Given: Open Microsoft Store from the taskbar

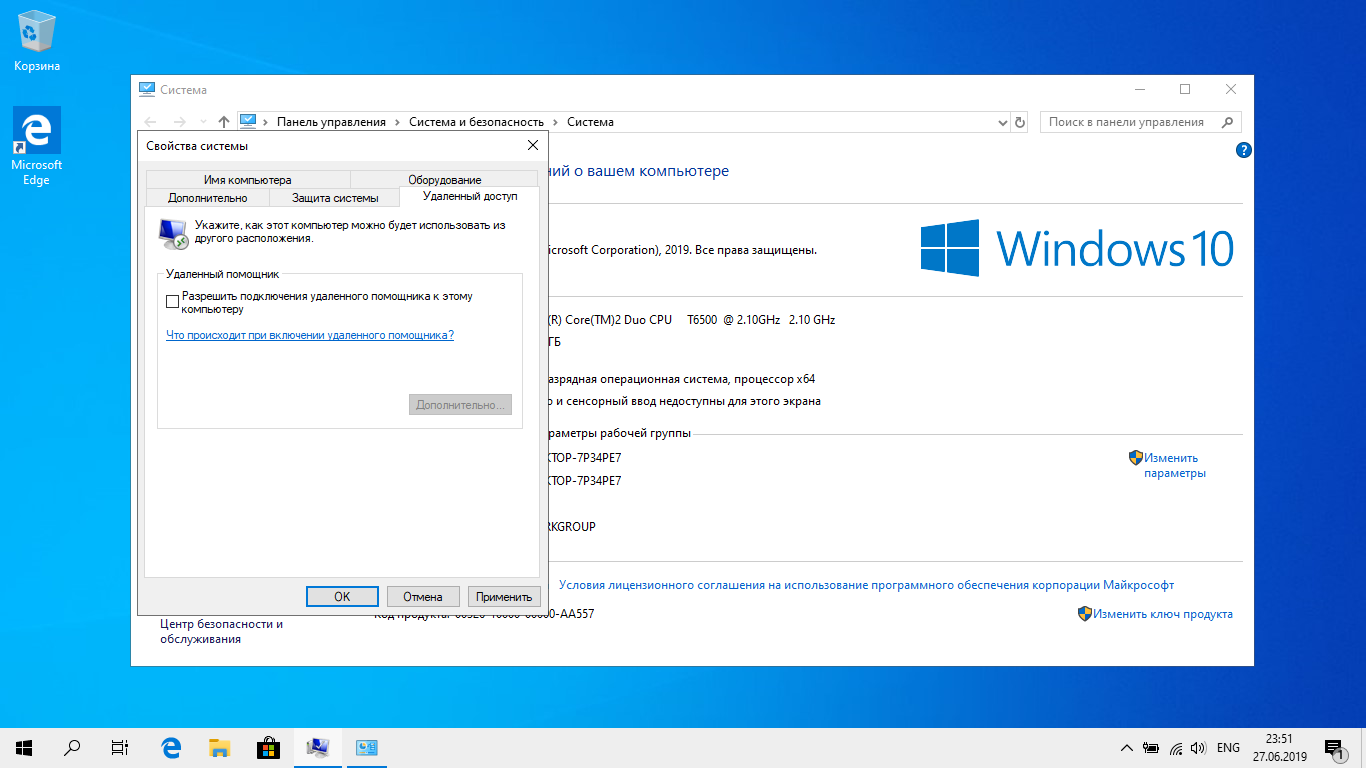Looking at the screenshot, I should pos(268,747).
